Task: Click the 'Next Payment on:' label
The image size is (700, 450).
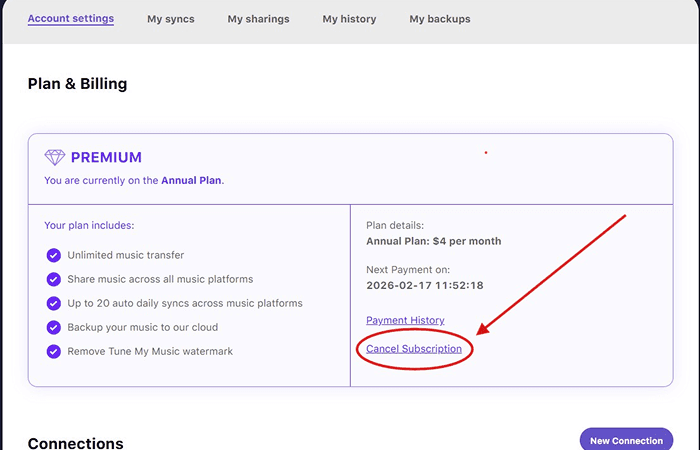Action: click(408, 270)
